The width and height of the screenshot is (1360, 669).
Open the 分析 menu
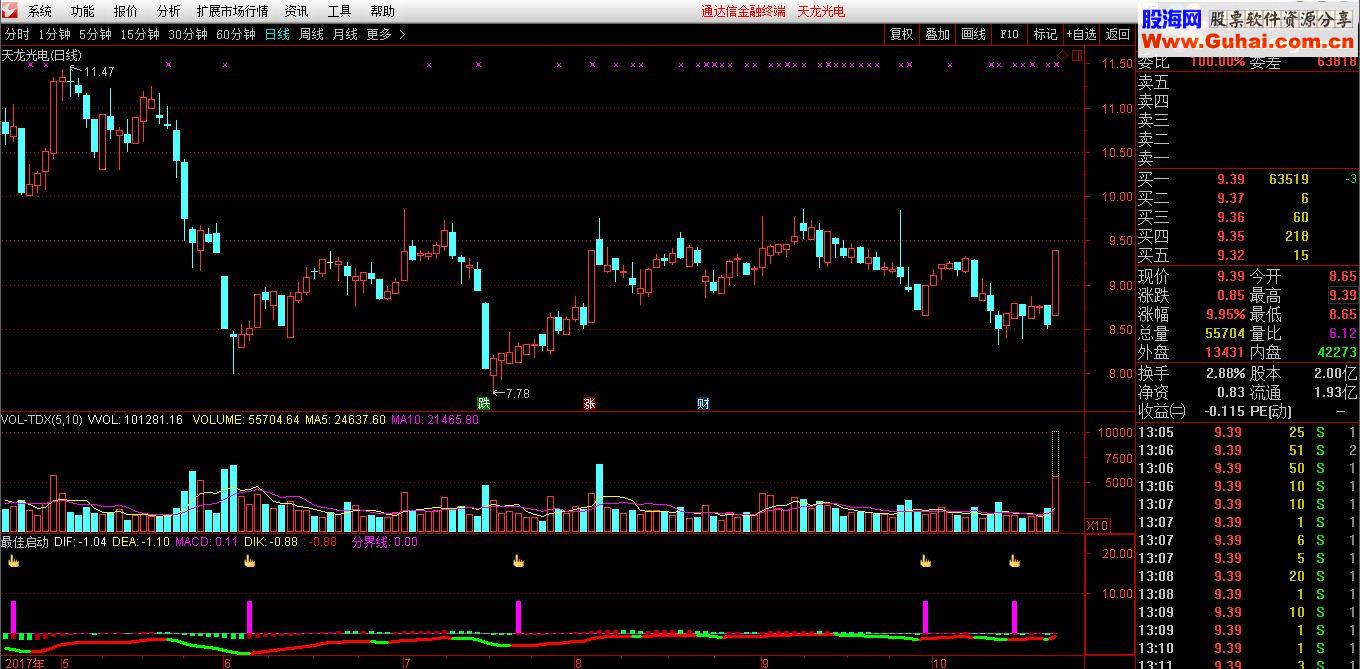click(169, 11)
